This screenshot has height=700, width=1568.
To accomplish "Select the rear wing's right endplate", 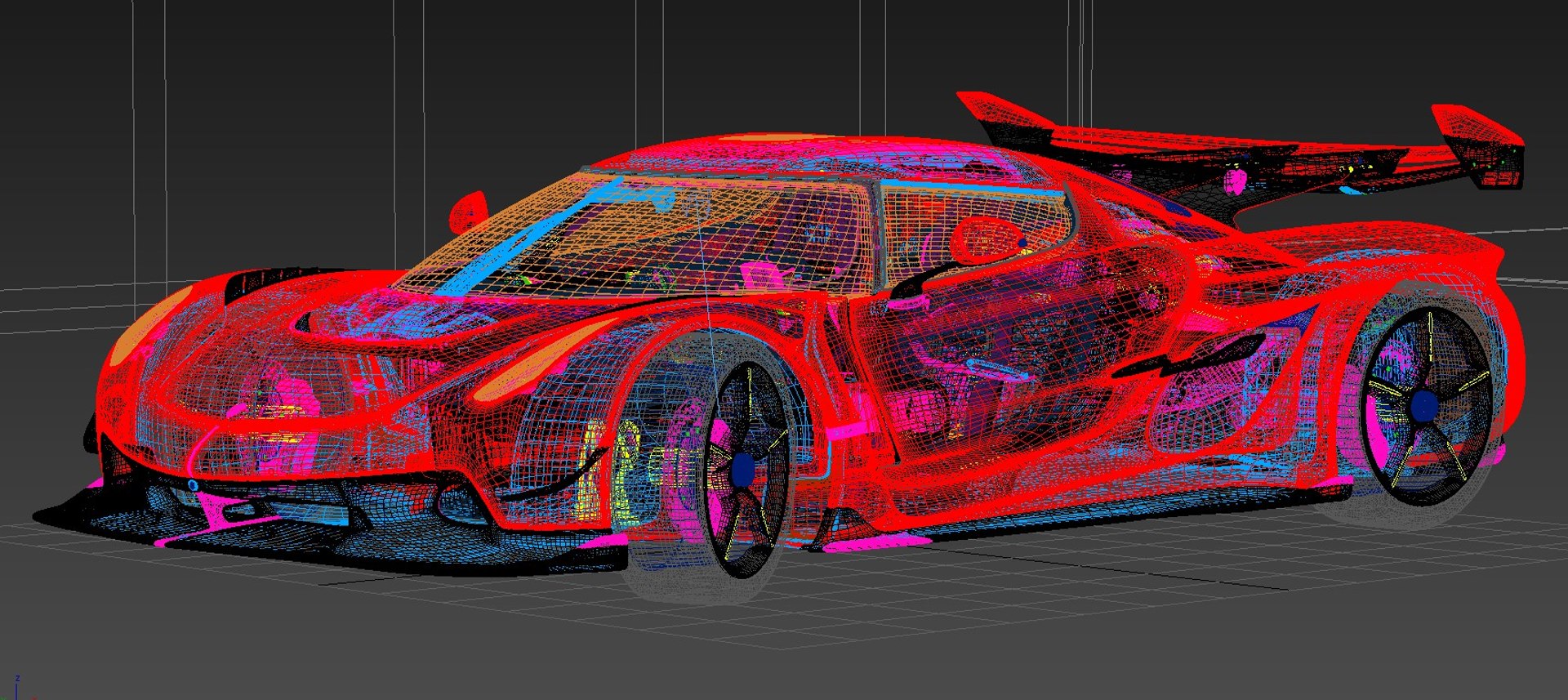I will point(1479,145).
